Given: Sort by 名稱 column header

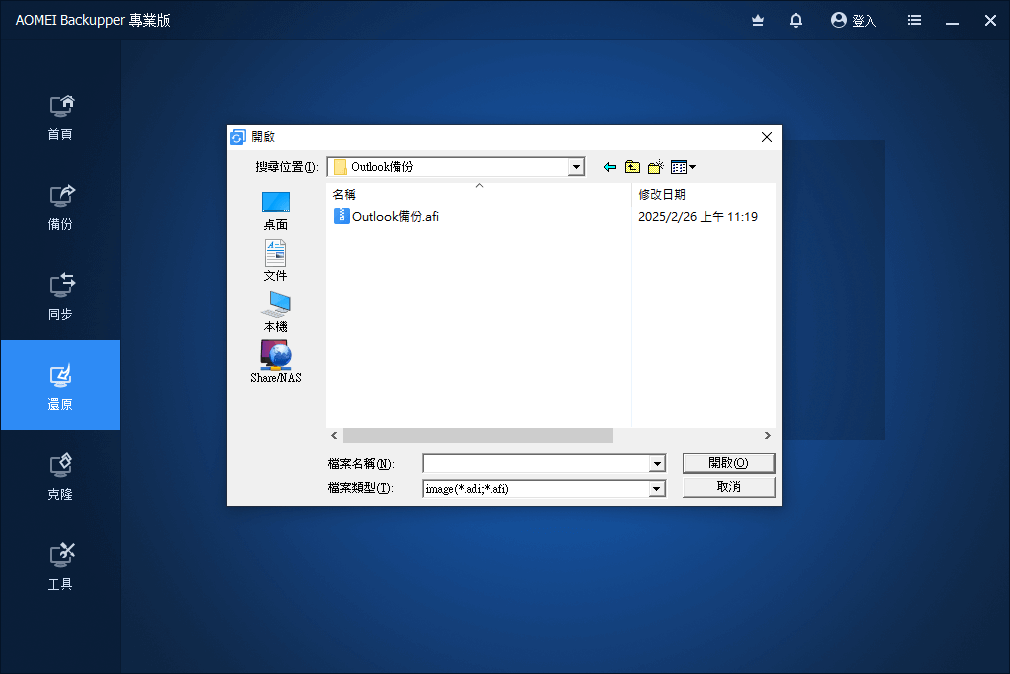Looking at the screenshot, I should pos(479,194).
